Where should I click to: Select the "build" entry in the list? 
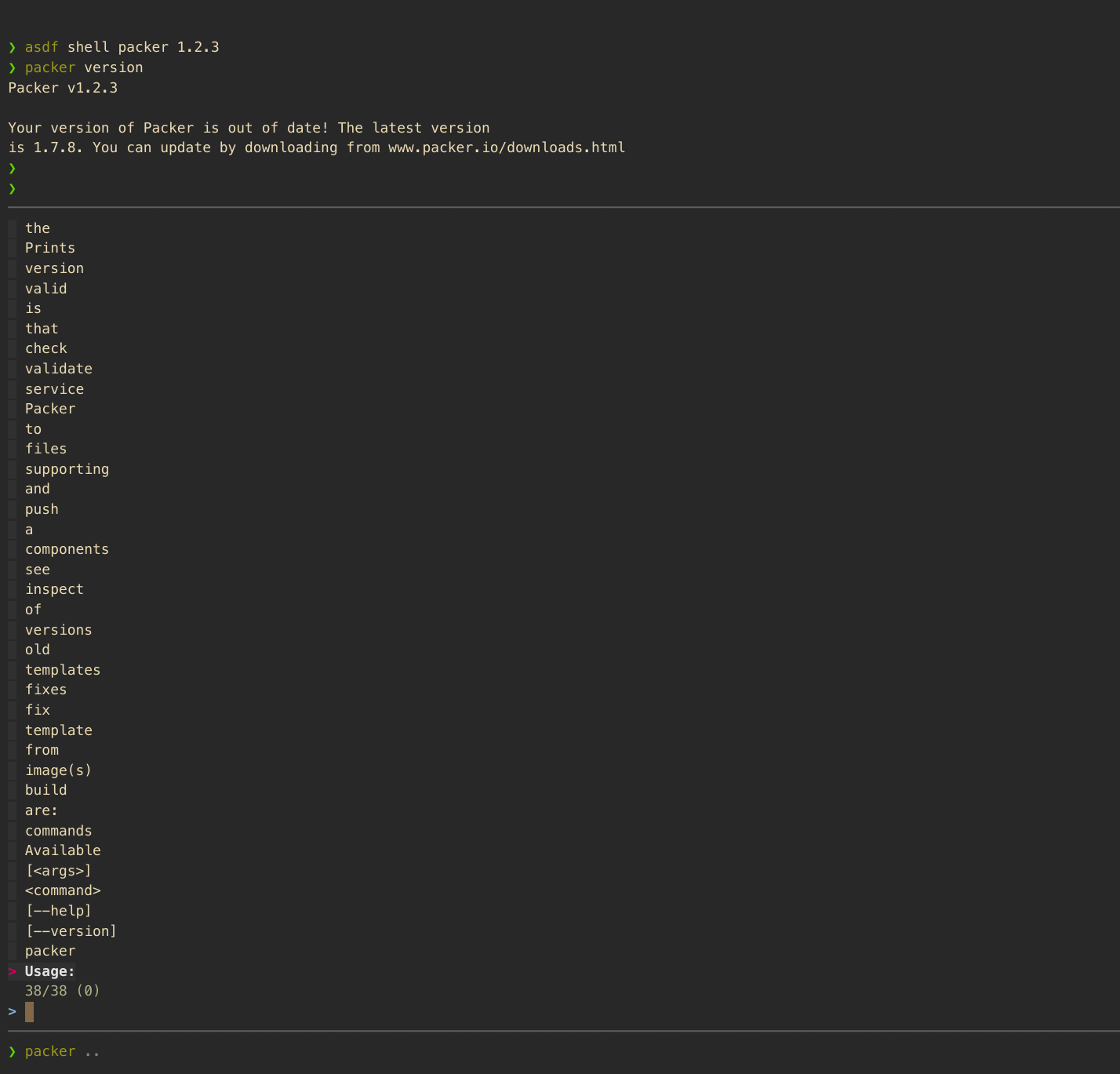[x=45, y=790]
